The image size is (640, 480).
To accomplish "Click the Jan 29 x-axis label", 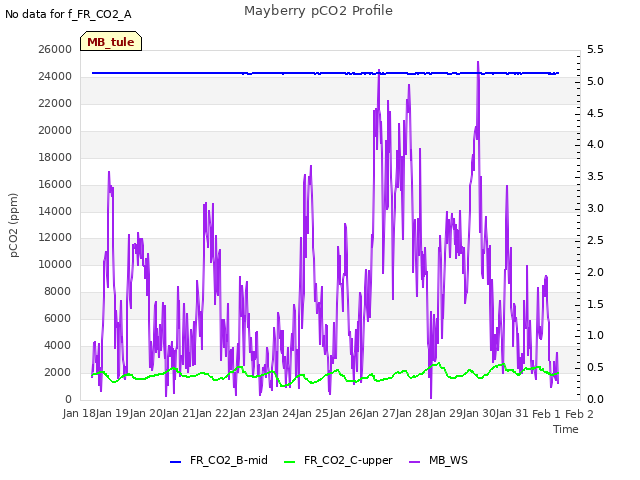I will coord(446,414).
